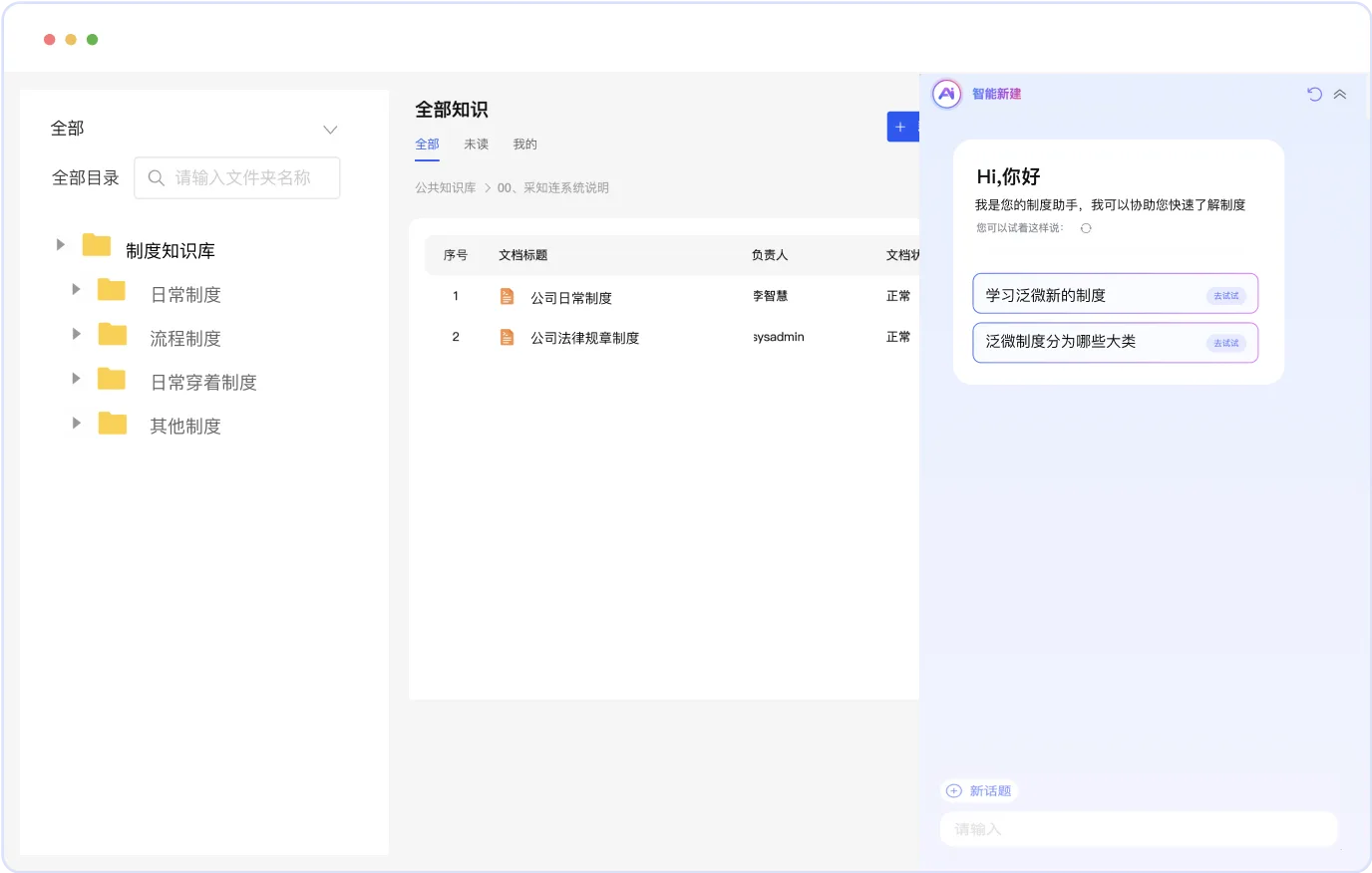Open the 公司日常制度 document
The image size is (1372, 873).
point(571,298)
